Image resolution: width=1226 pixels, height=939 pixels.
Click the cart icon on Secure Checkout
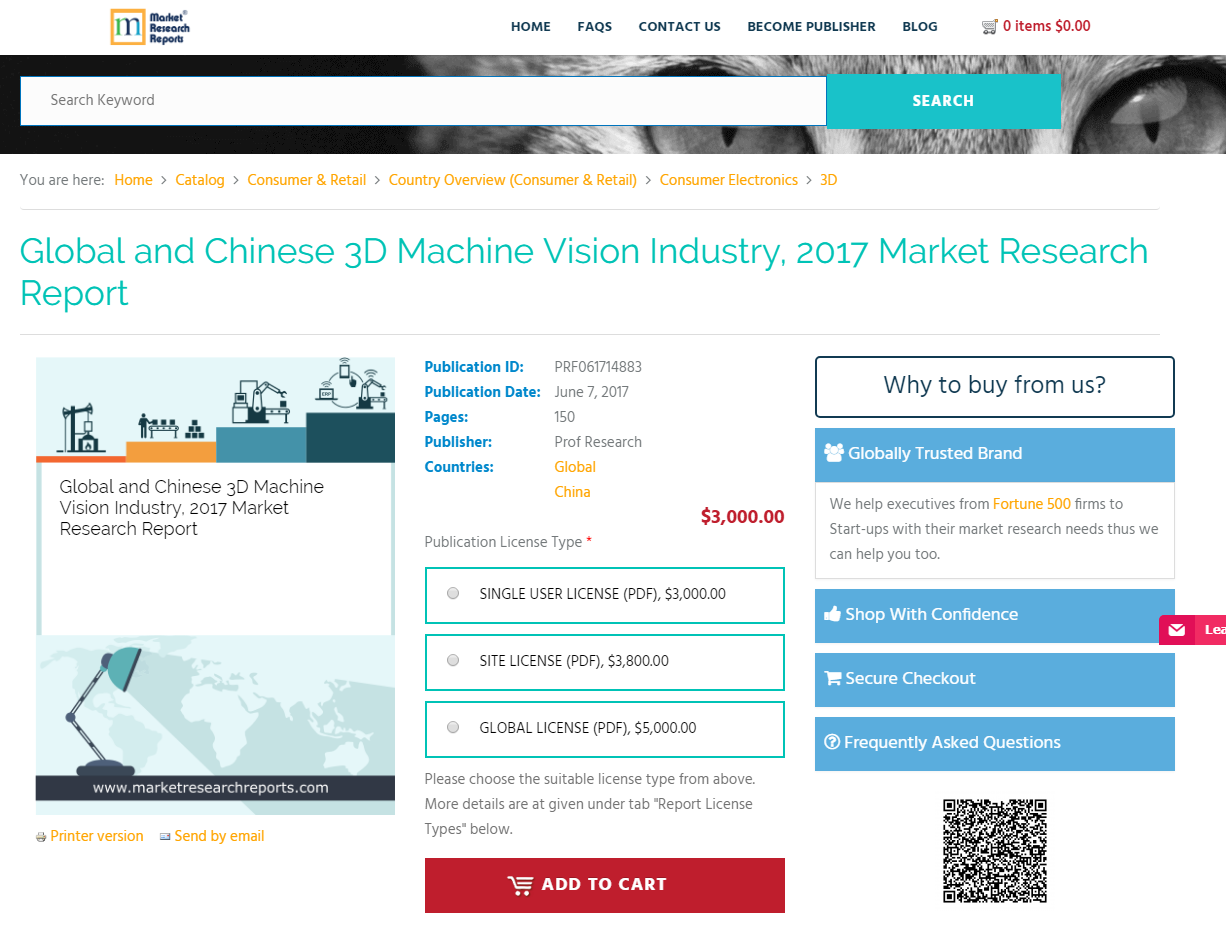click(x=832, y=678)
